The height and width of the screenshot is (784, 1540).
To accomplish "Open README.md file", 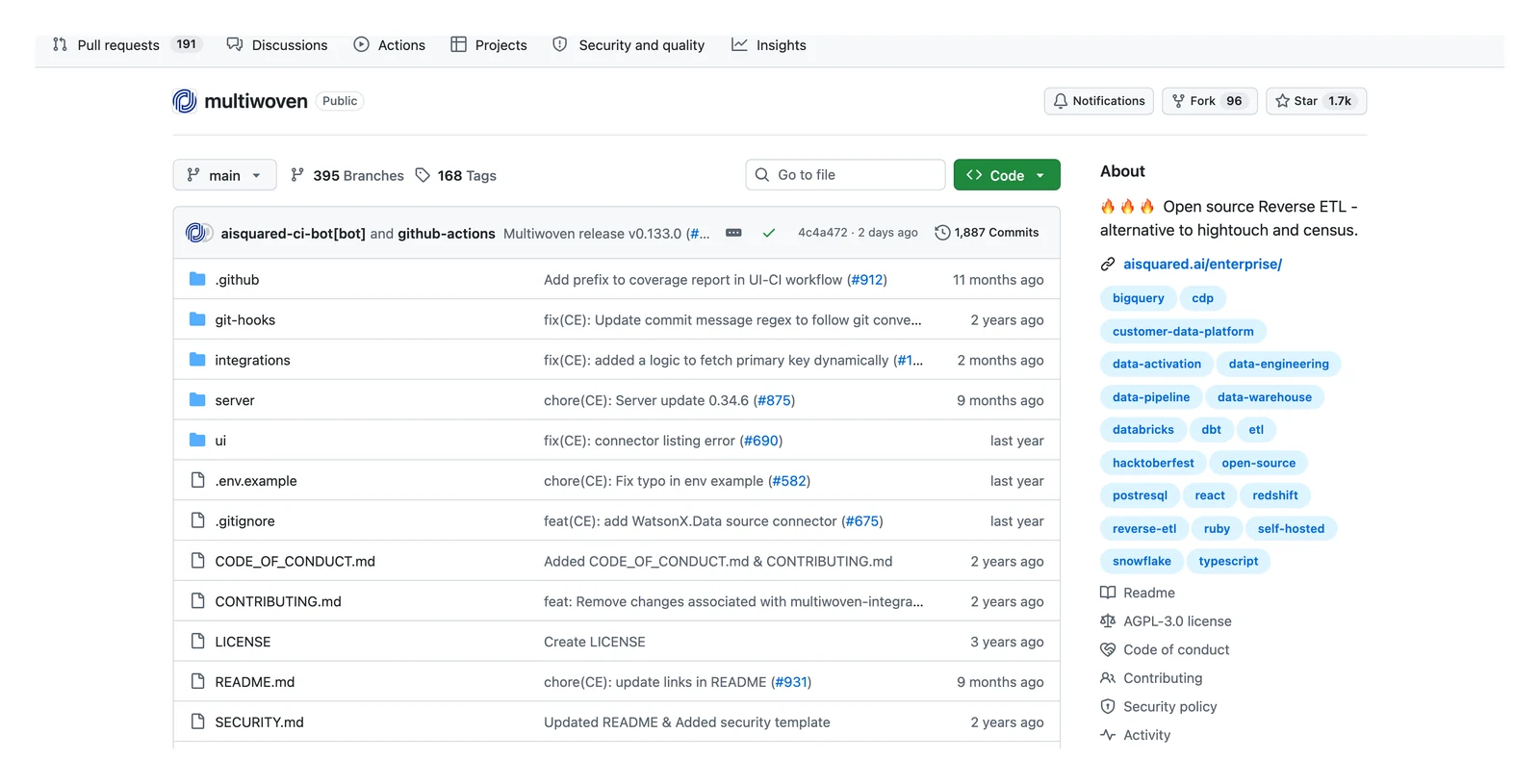I will (x=255, y=682).
